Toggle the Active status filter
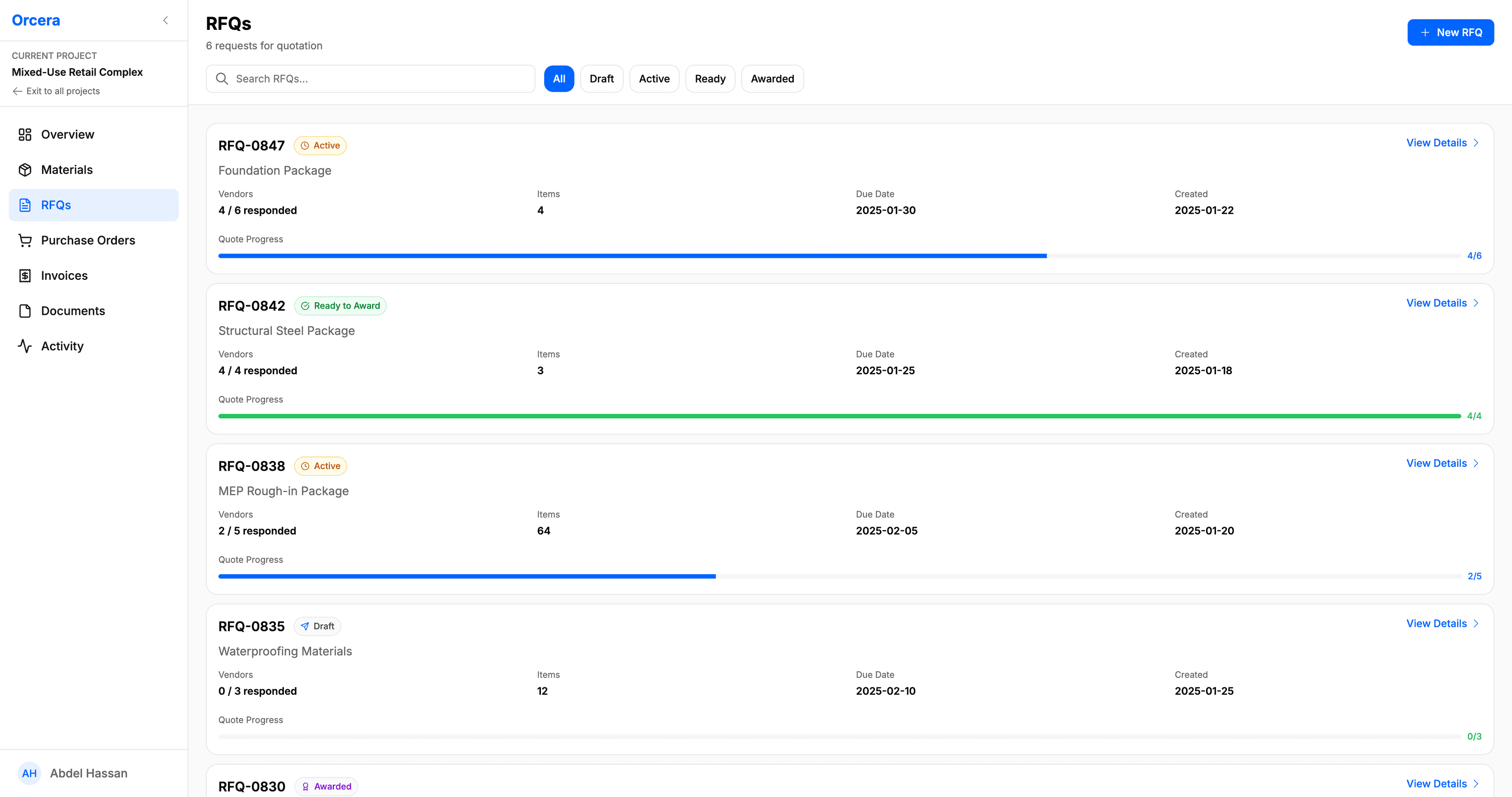Image resolution: width=1512 pixels, height=797 pixels. (654, 78)
